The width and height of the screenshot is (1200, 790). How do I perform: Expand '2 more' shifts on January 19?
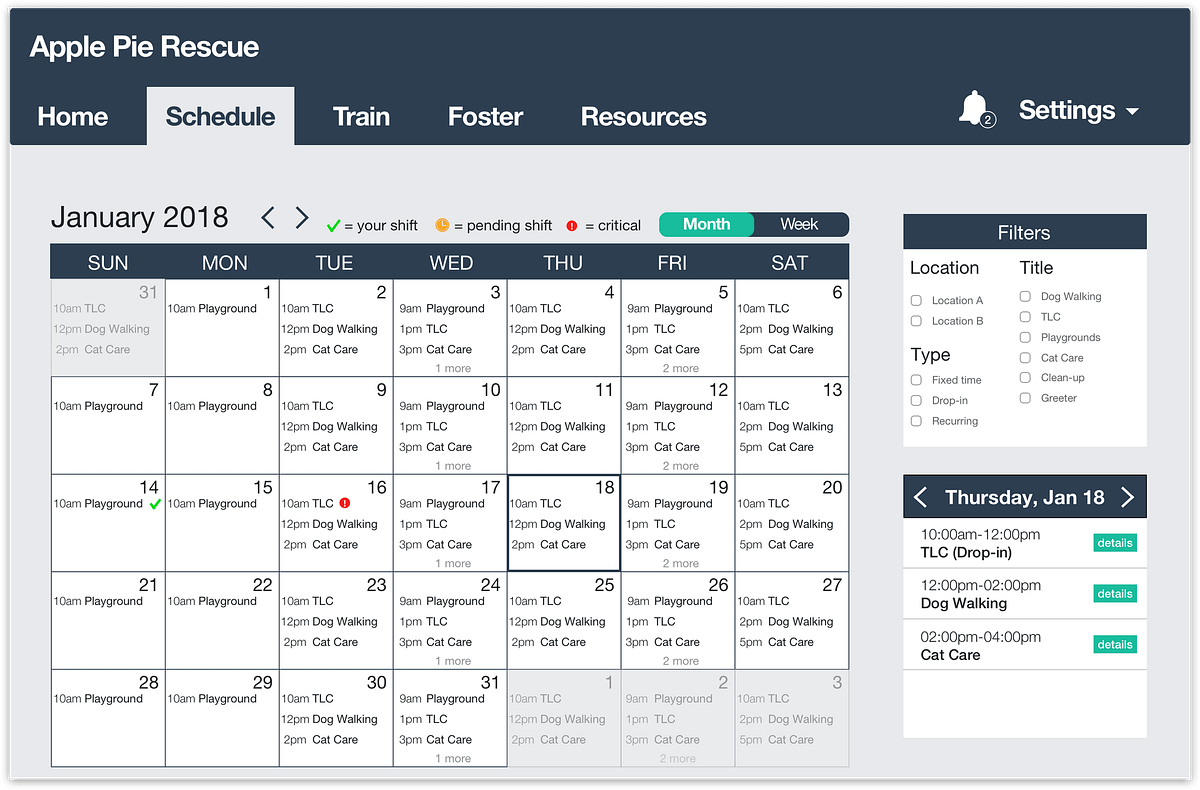(x=680, y=563)
